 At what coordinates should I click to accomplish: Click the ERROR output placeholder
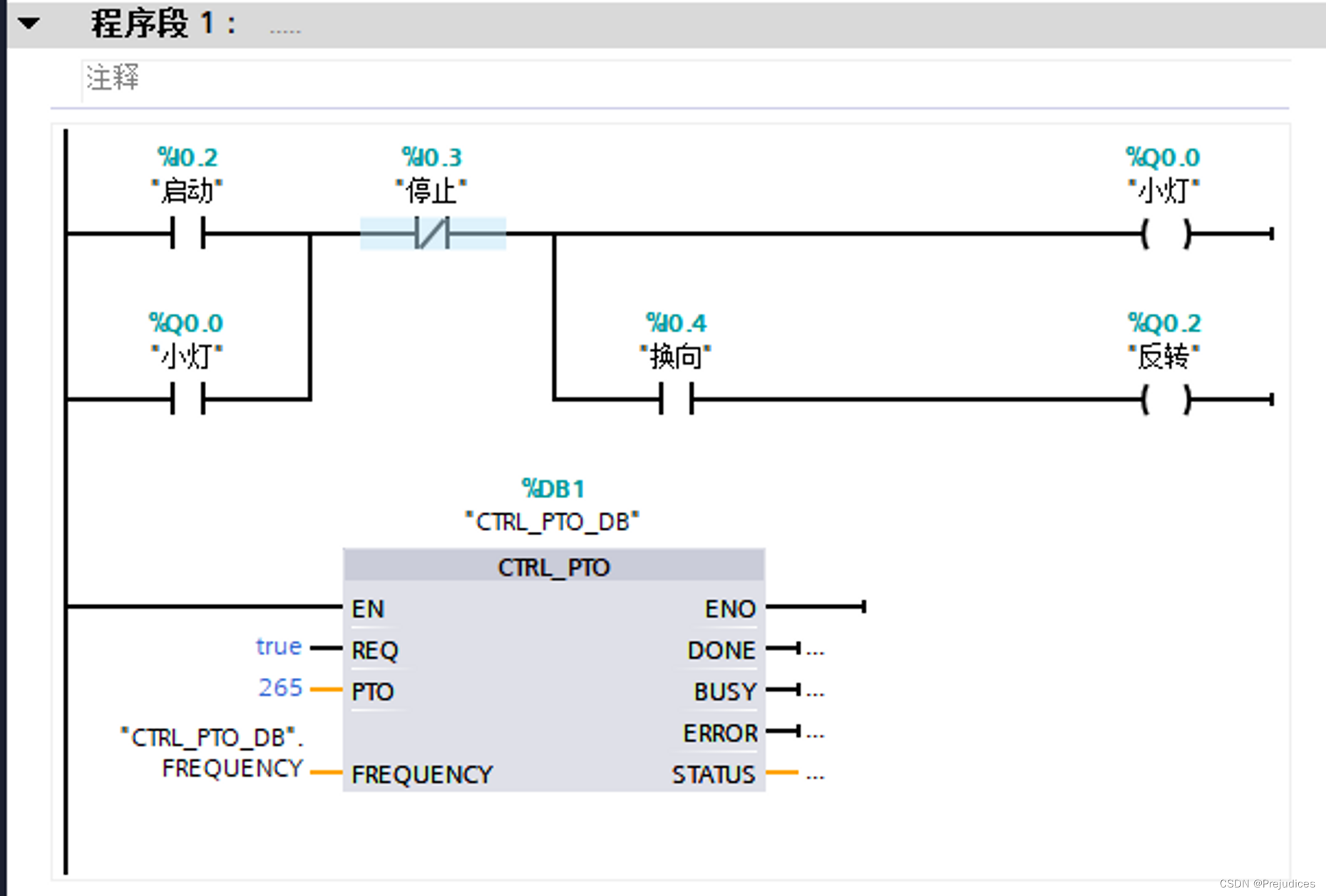click(x=815, y=733)
